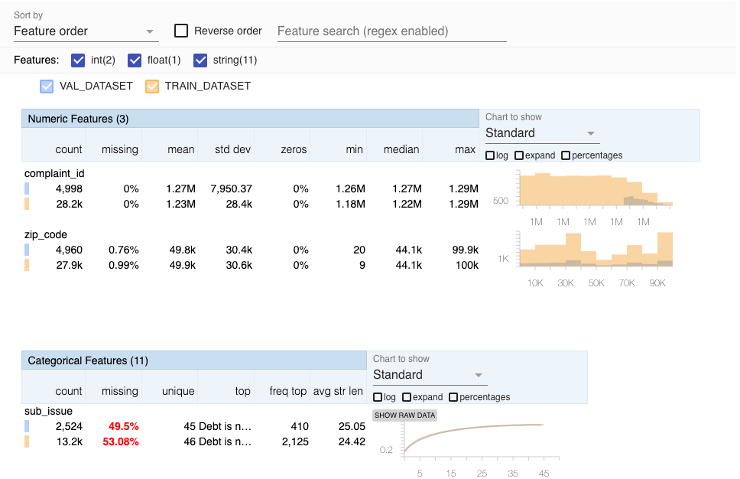Click the unique column header
The height and width of the screenshot is (479, 740).
tap(178, 391)
